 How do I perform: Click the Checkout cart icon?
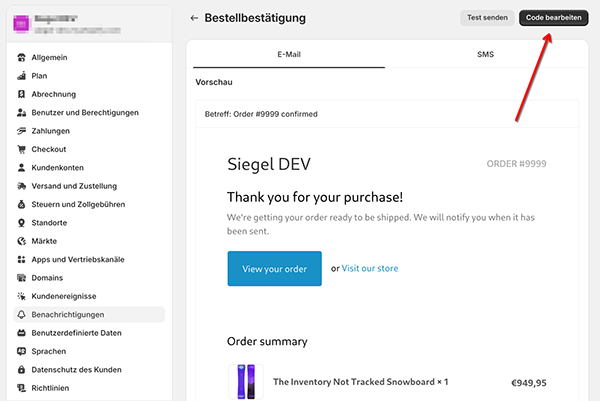(x=22, y=149)
